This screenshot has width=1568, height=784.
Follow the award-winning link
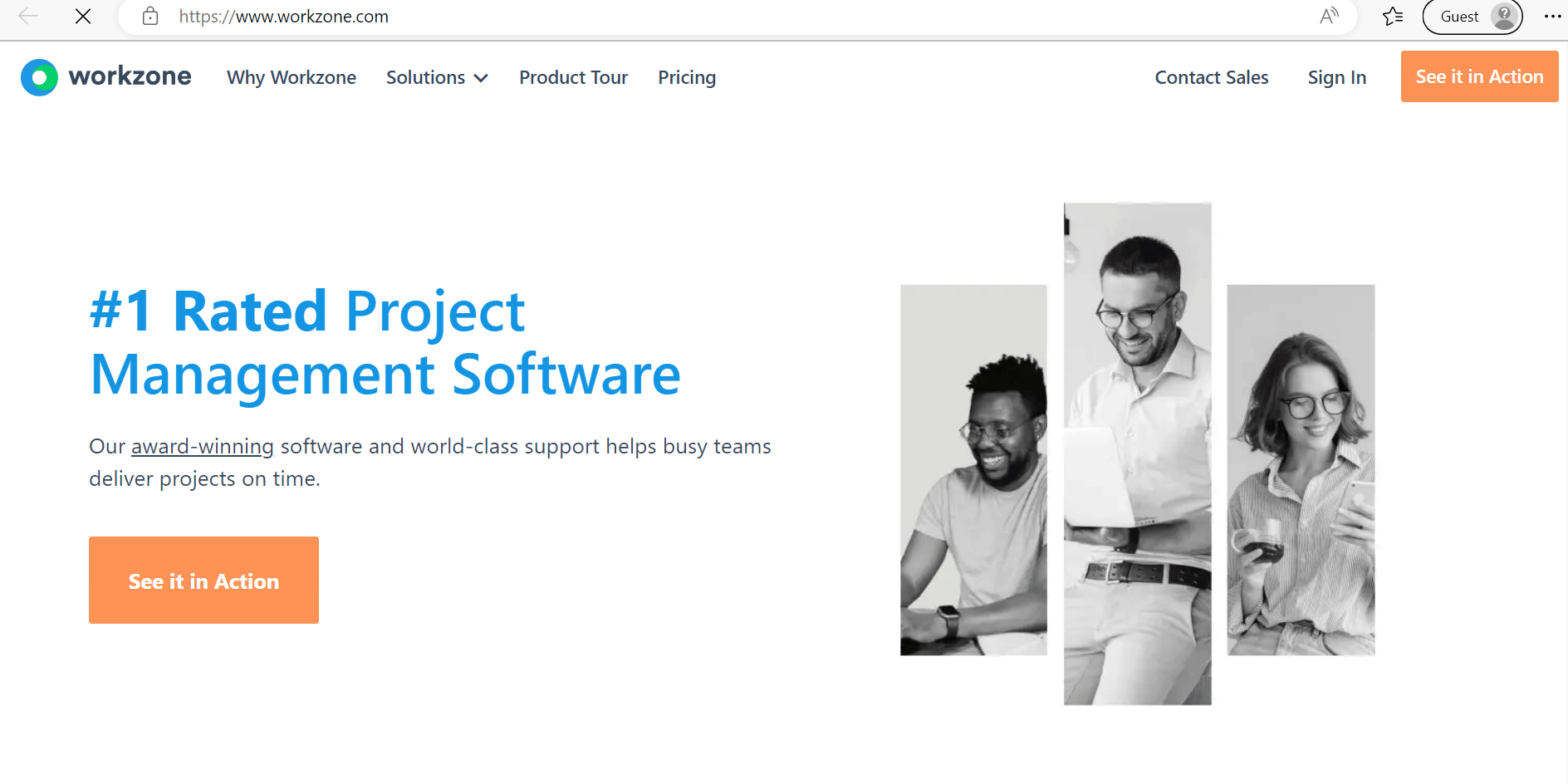click(203, 447)
